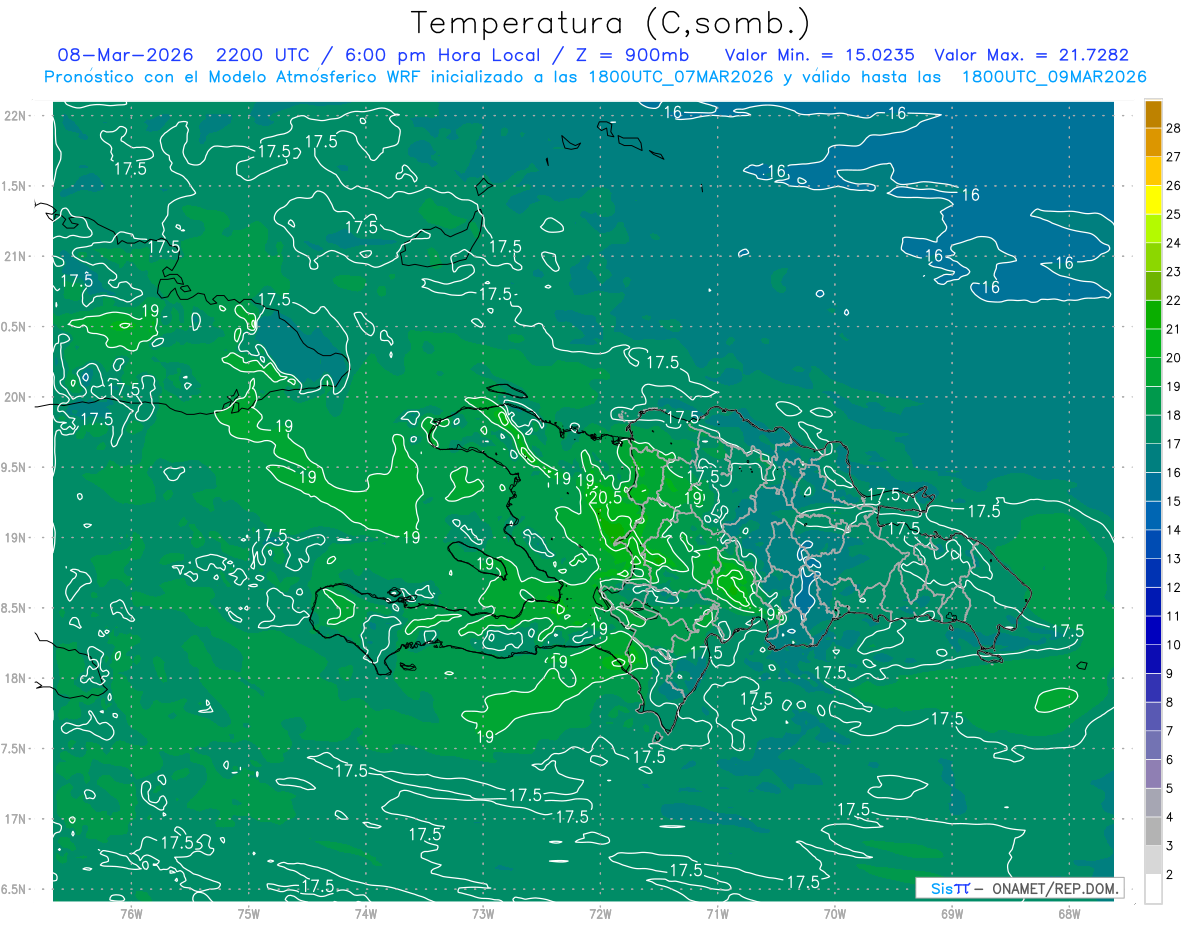Click the green legend swatch between 20 and 21
This screenshot has width=1200, height=927.
pyautogui.click(x=1153, y=343)
